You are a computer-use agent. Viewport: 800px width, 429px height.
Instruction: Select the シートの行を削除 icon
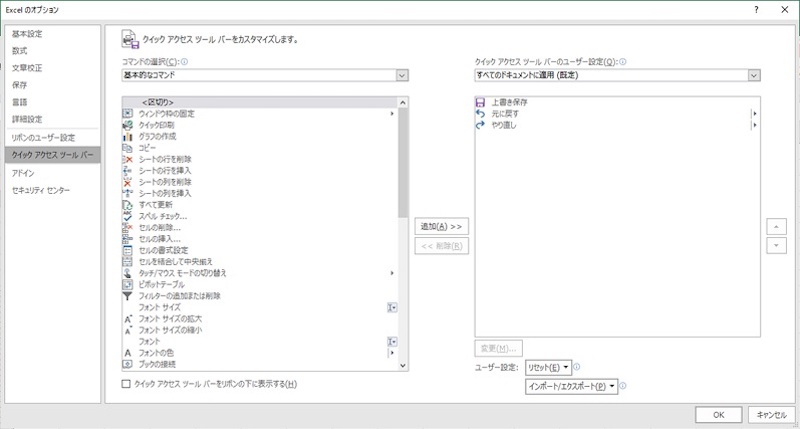tap(128, 159)
